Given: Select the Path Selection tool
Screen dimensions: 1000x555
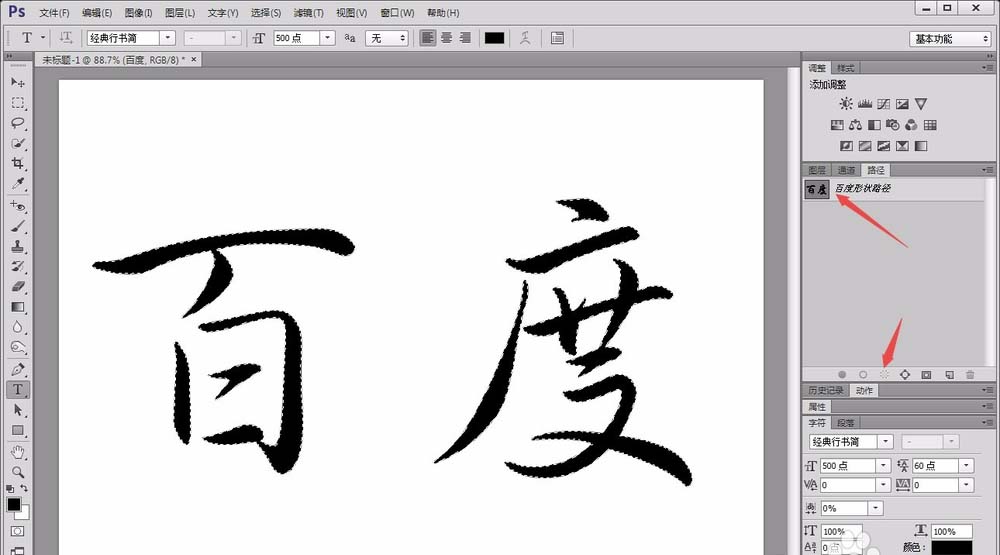Looking at the screenshot, I should [x=18, y=410].
